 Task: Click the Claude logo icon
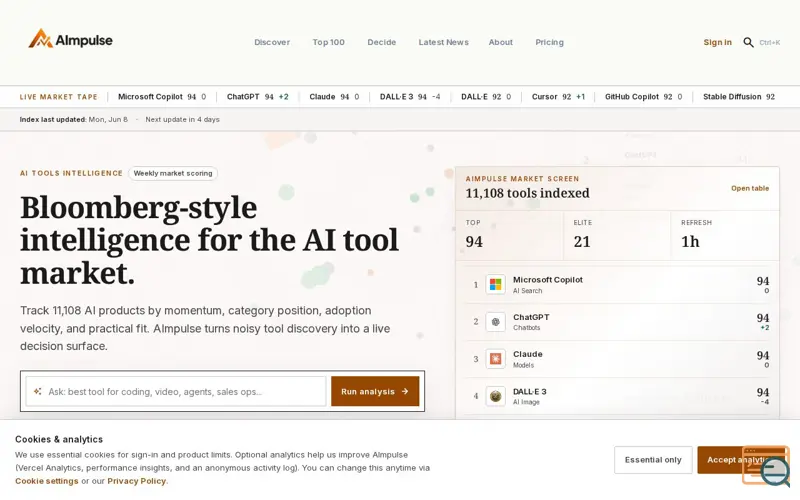495,359
